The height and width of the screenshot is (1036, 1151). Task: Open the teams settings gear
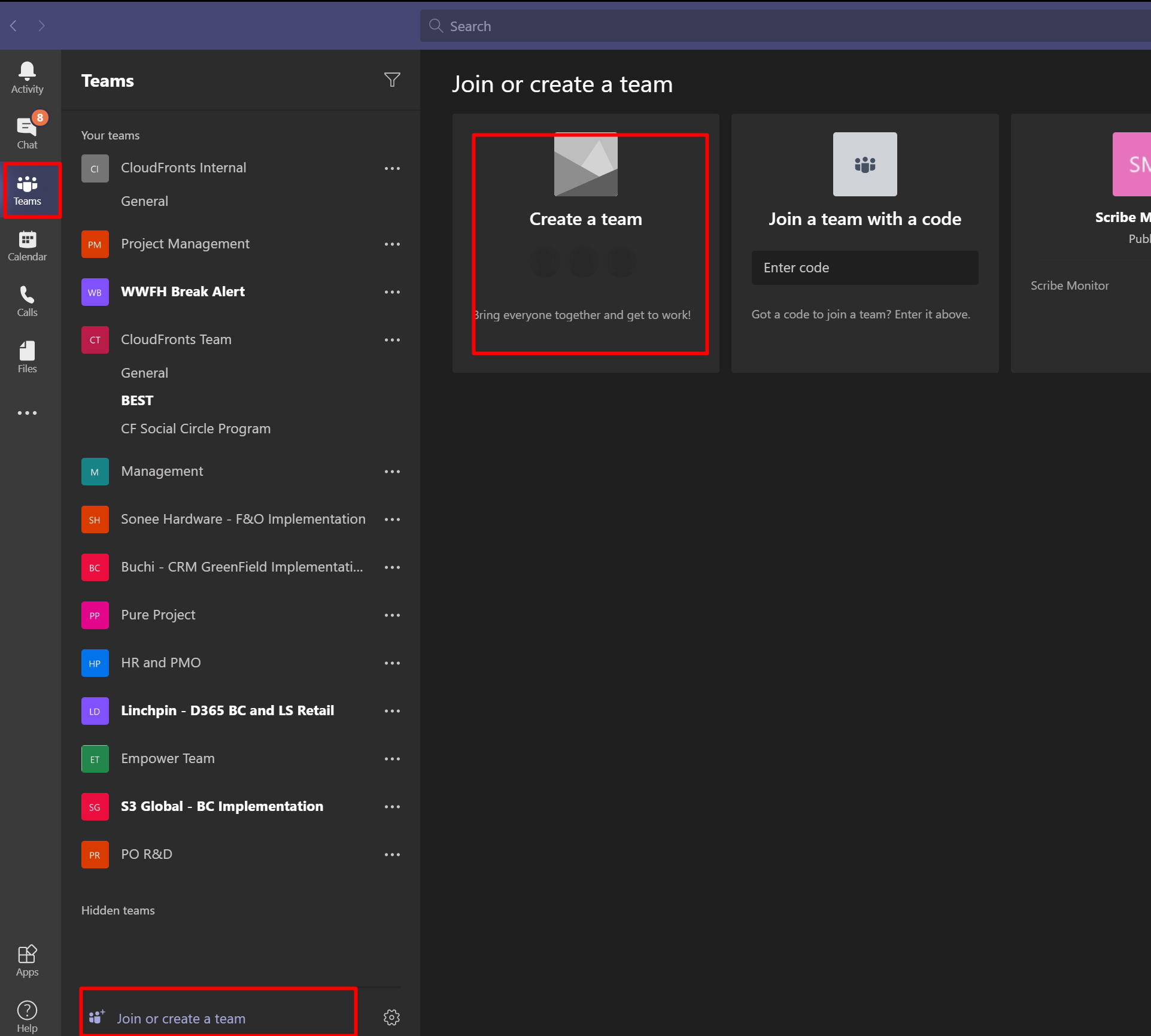coord(391,1017)
